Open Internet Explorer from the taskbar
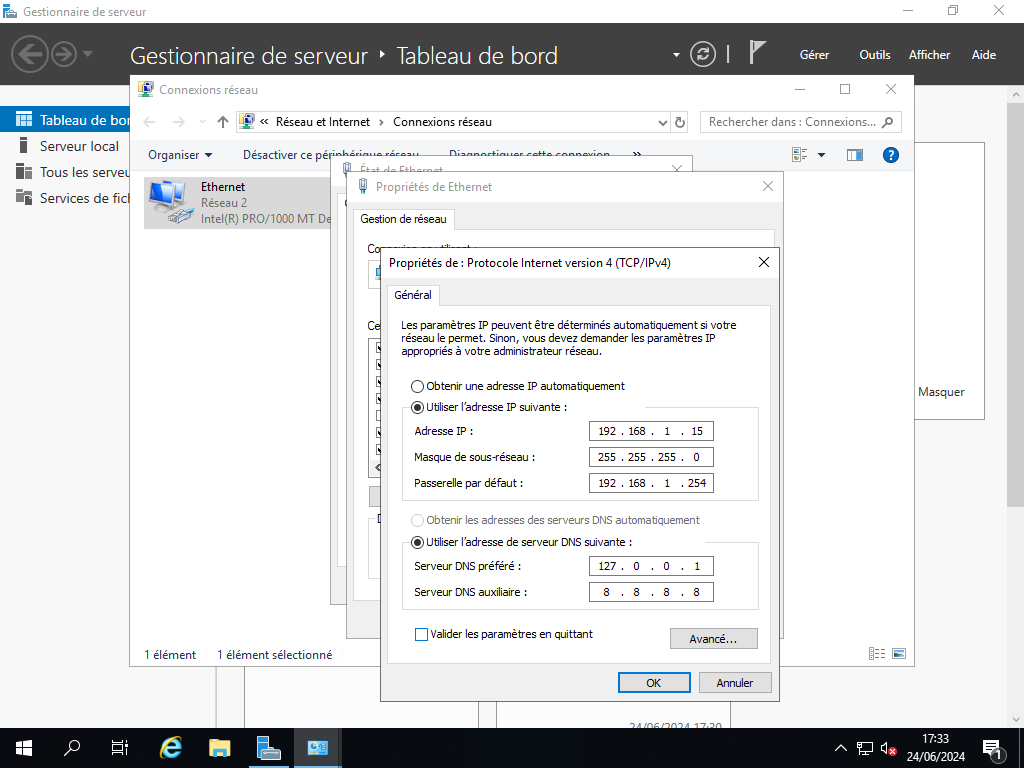This screenshot has width=1024, height=768. (171, 747)
